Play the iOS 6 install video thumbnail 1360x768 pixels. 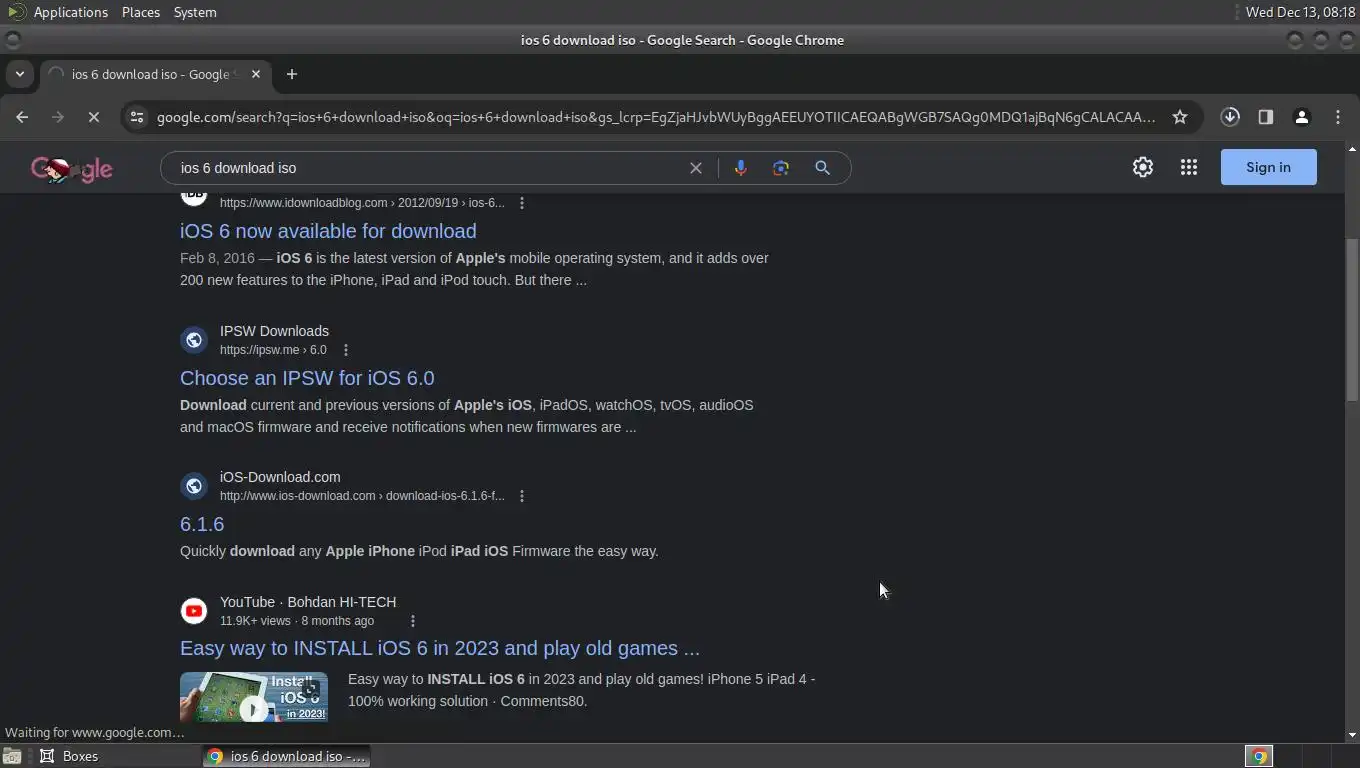pos(254,697)
